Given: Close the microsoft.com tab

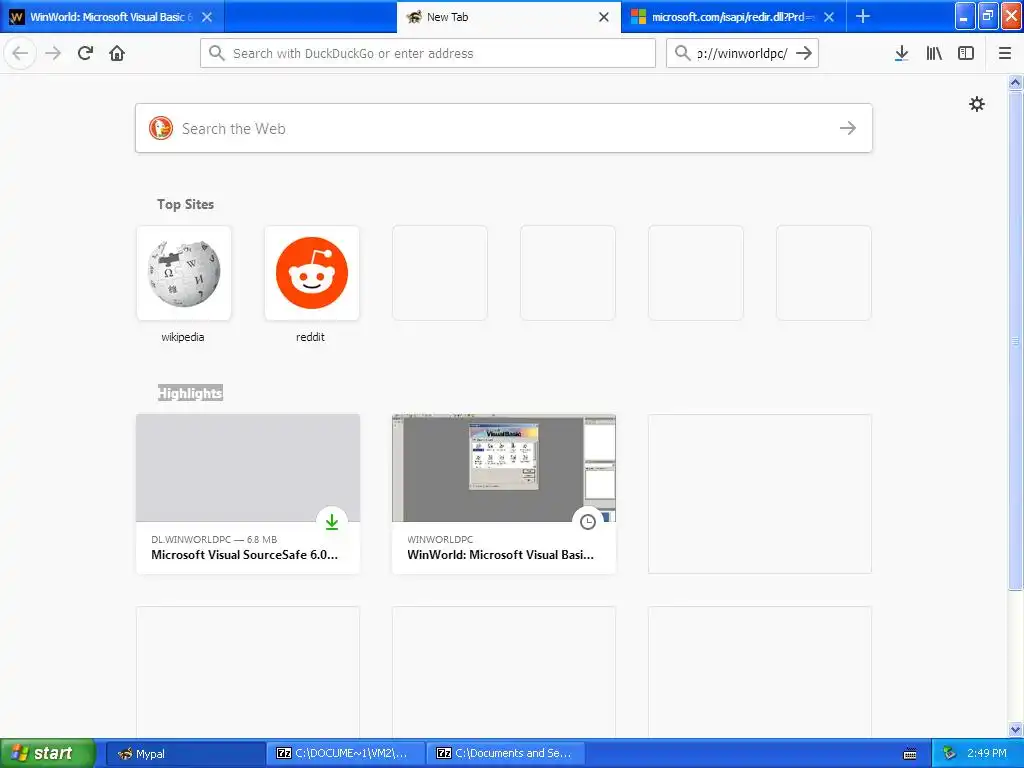Looking at the screenshot, I should 829,17.
